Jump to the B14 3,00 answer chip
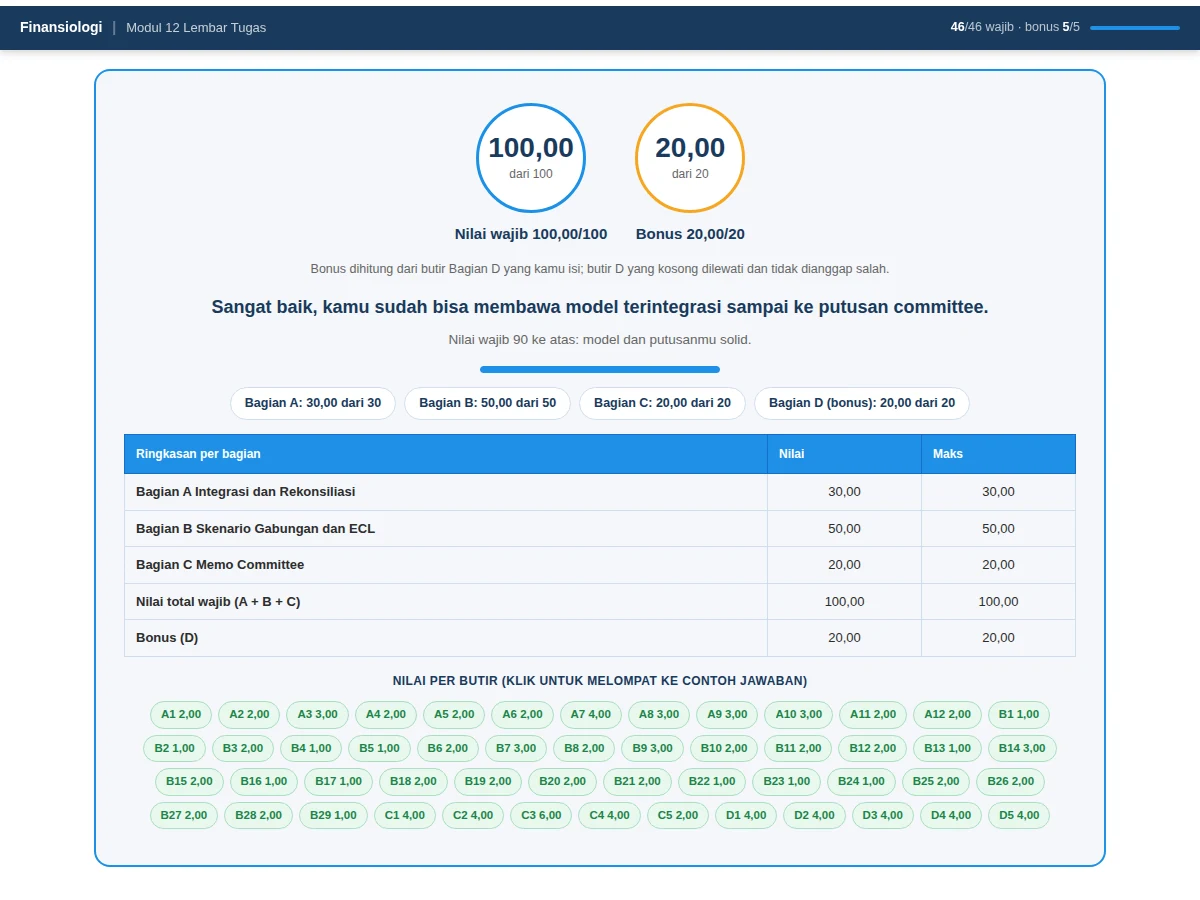The image size is (1200, 900). 1022,748
